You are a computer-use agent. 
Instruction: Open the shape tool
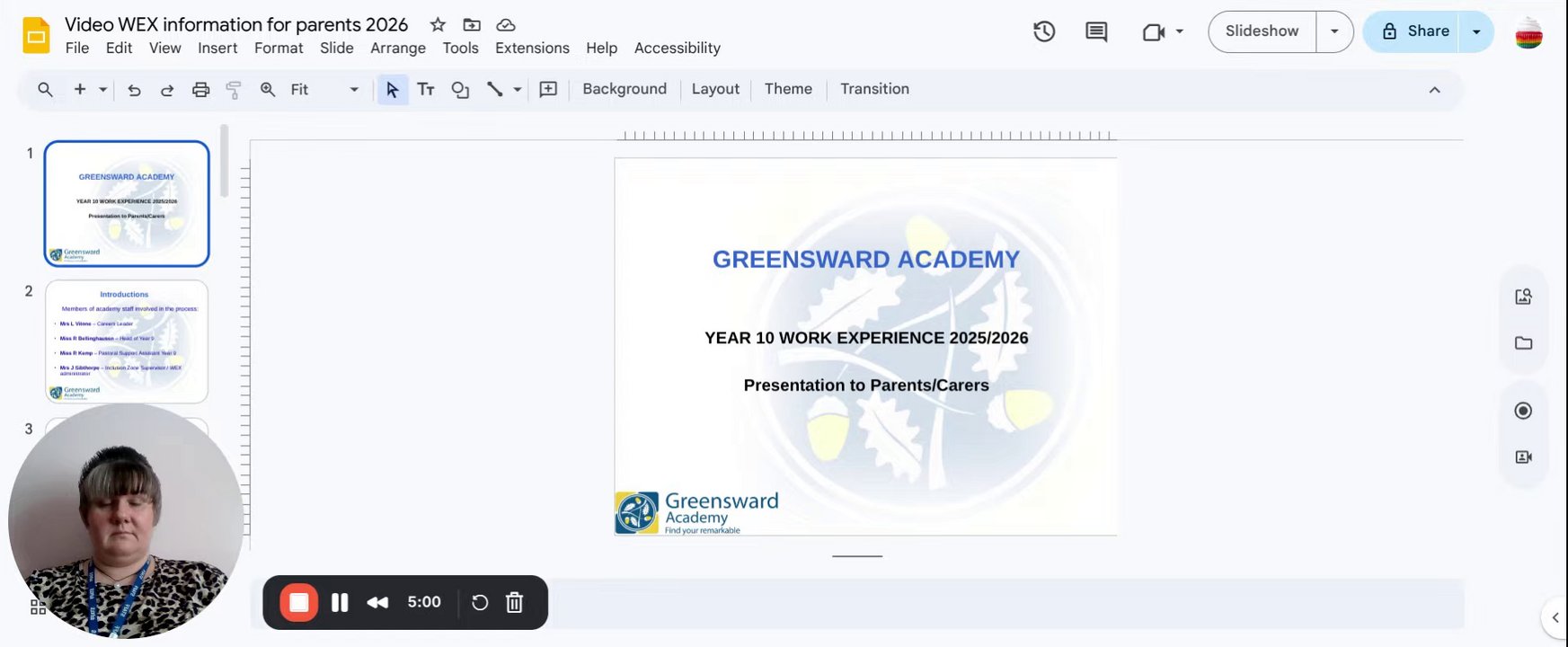[460, 89]
